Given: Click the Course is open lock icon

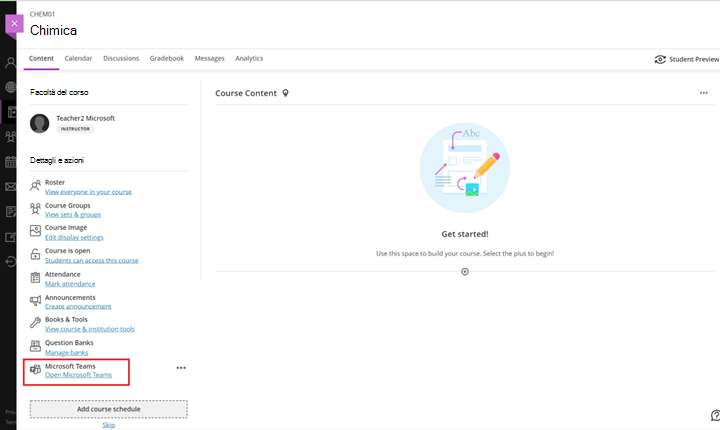Looking at the screenshot, I should click(35, 254).
